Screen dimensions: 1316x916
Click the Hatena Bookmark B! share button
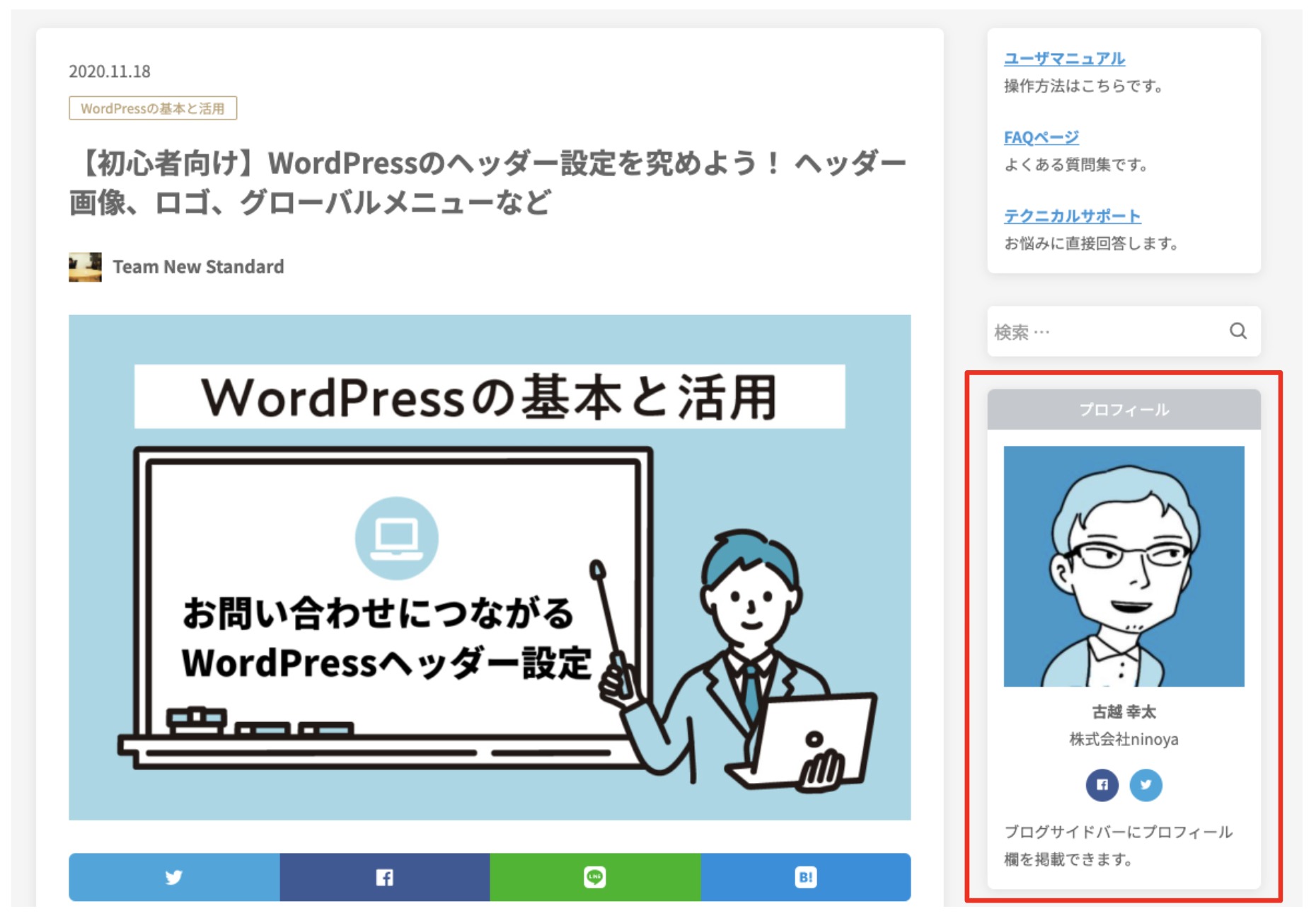point(805,877)
